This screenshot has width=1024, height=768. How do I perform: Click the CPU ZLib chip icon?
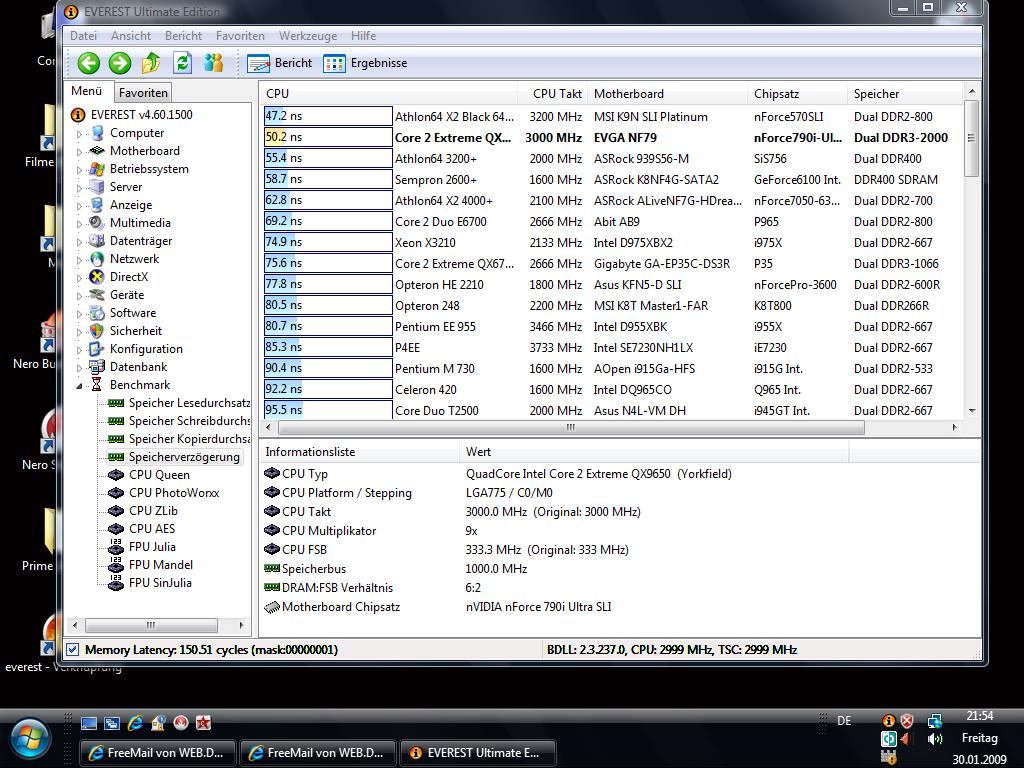tap(116, 511)
